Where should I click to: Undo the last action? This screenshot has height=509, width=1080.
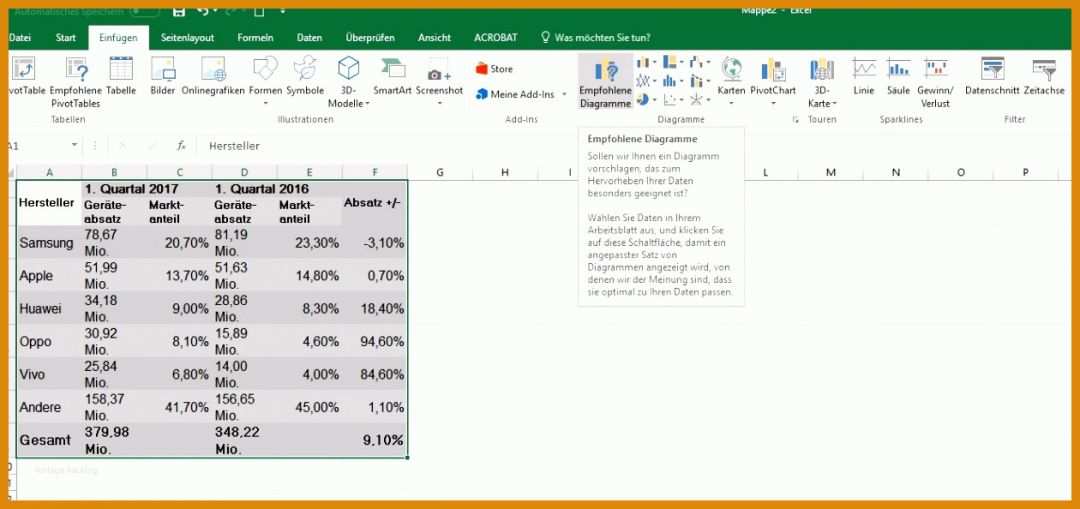click(x=202, y=11)
